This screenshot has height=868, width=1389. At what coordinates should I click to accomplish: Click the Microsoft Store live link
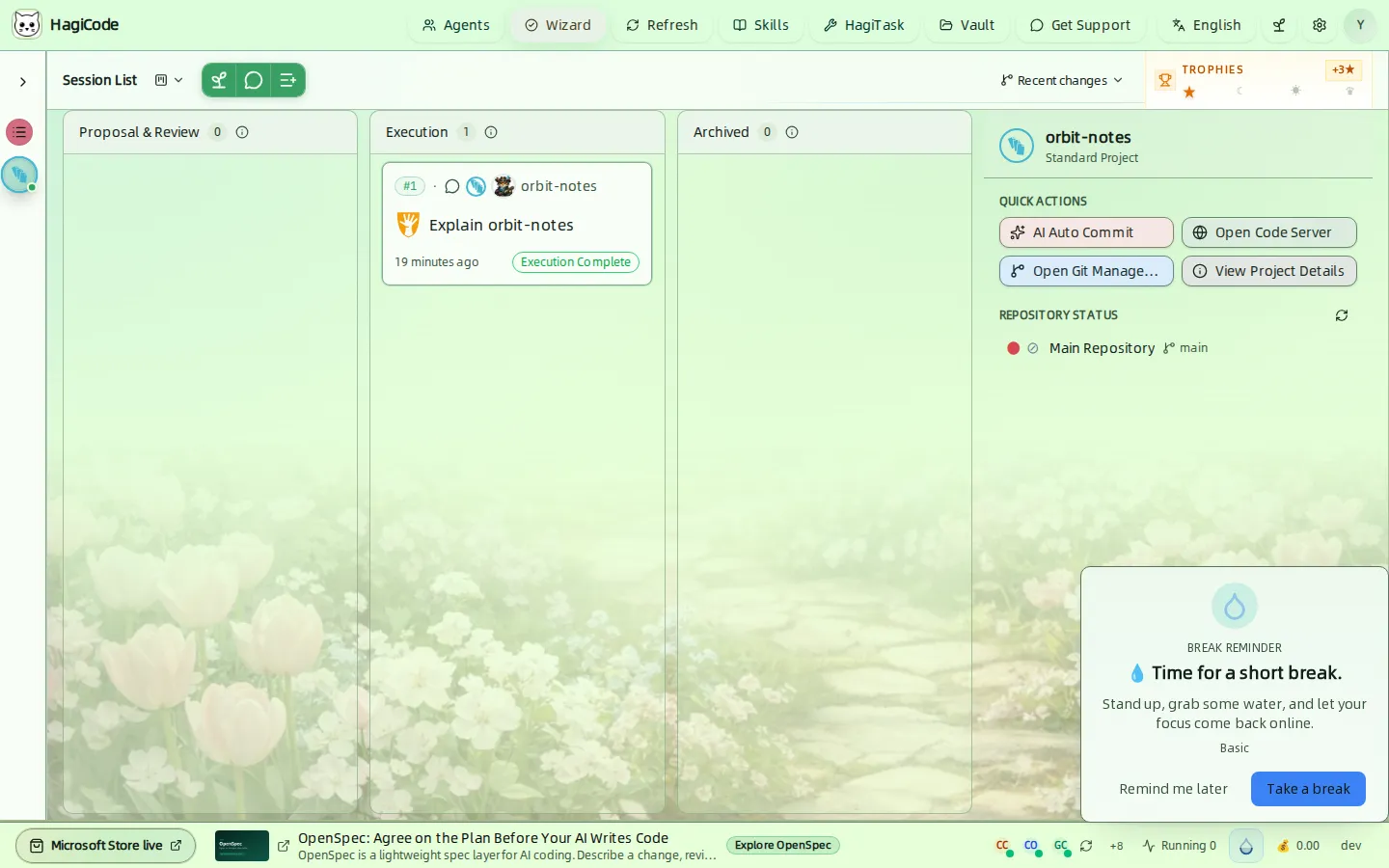(x=106, y=846)
